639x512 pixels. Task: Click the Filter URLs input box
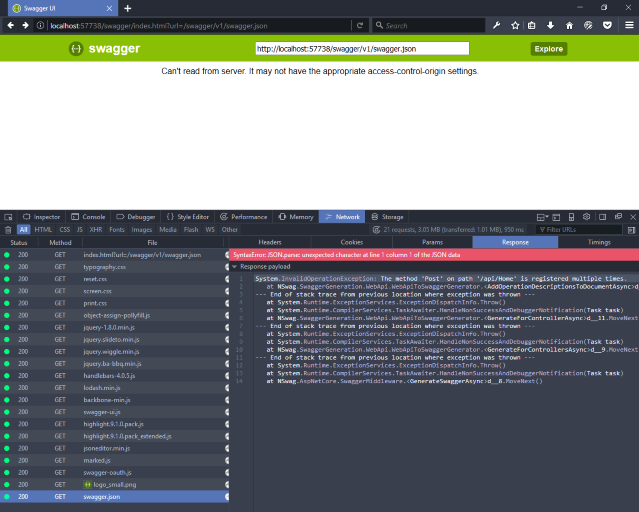(579, 230)
